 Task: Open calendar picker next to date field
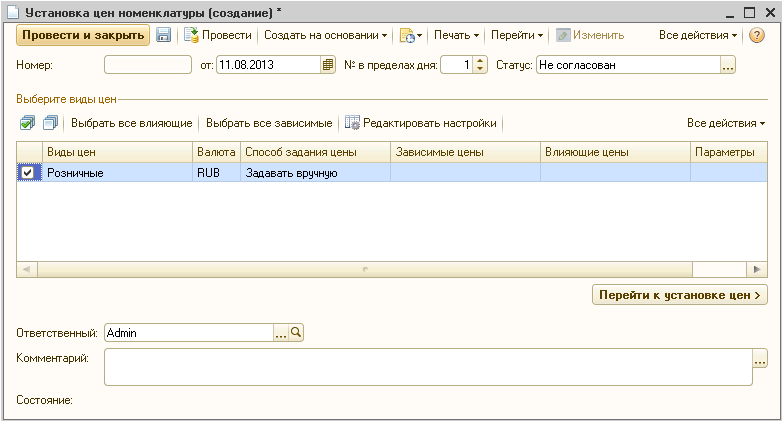click(x=328, y=65)
